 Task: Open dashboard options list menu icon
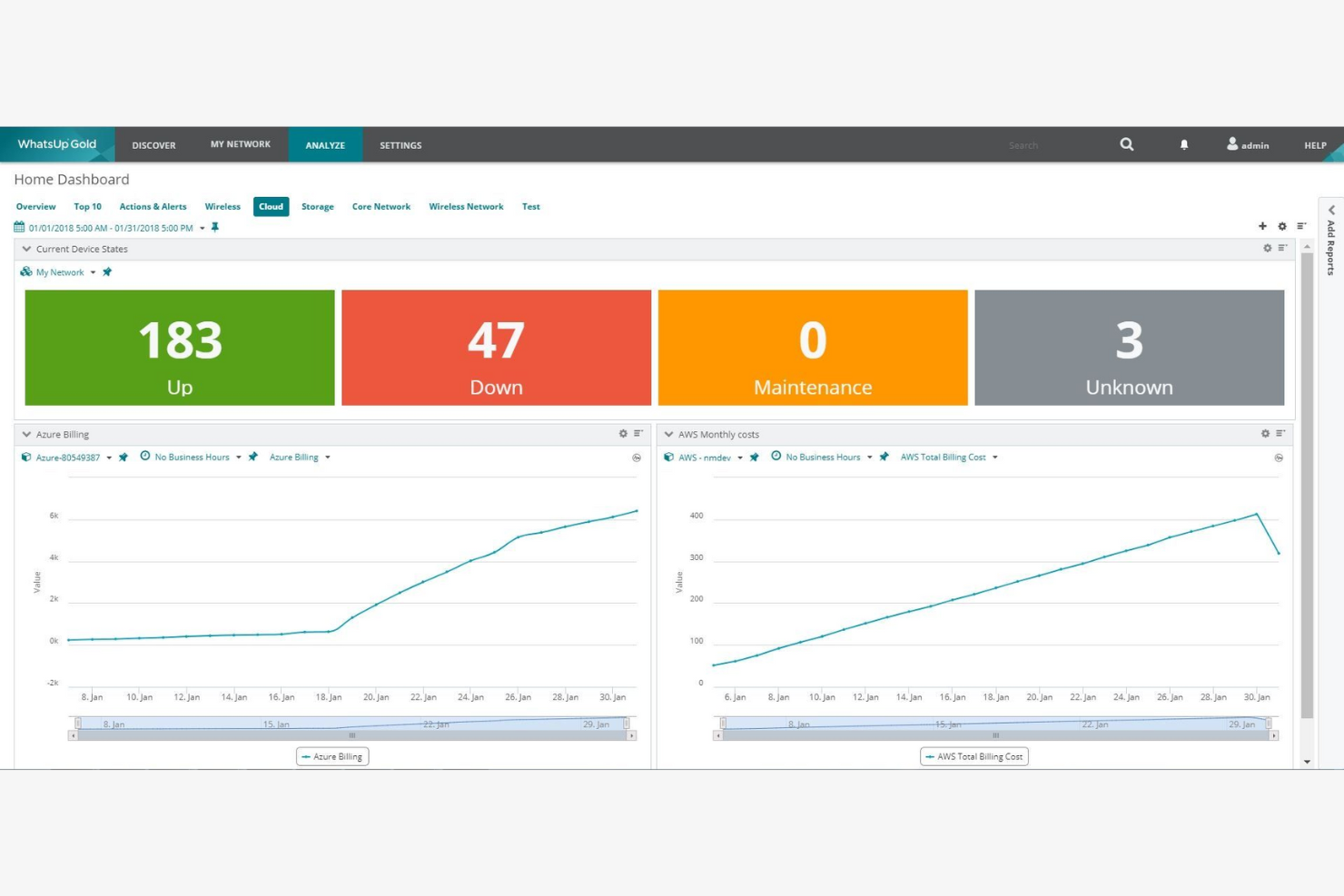pyautogui.click(x=1301, y=226)
